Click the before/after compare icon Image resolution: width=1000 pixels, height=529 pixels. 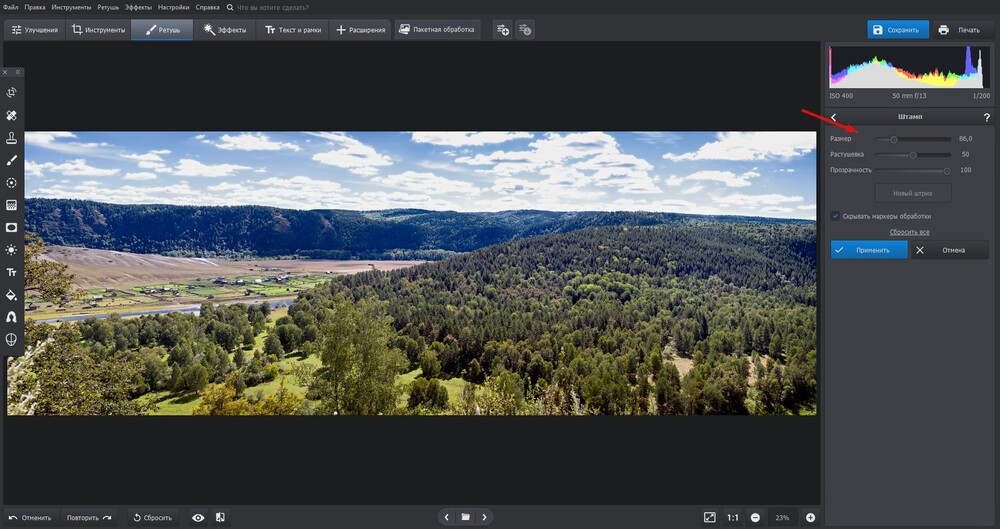click(x=220, y=517)
